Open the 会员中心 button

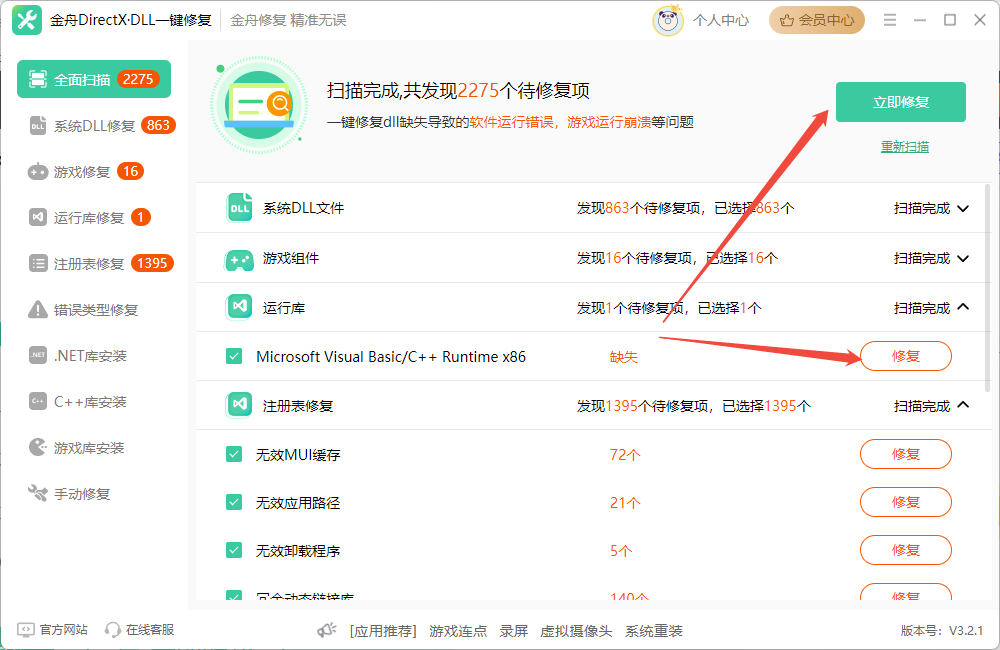coord(816,20)
